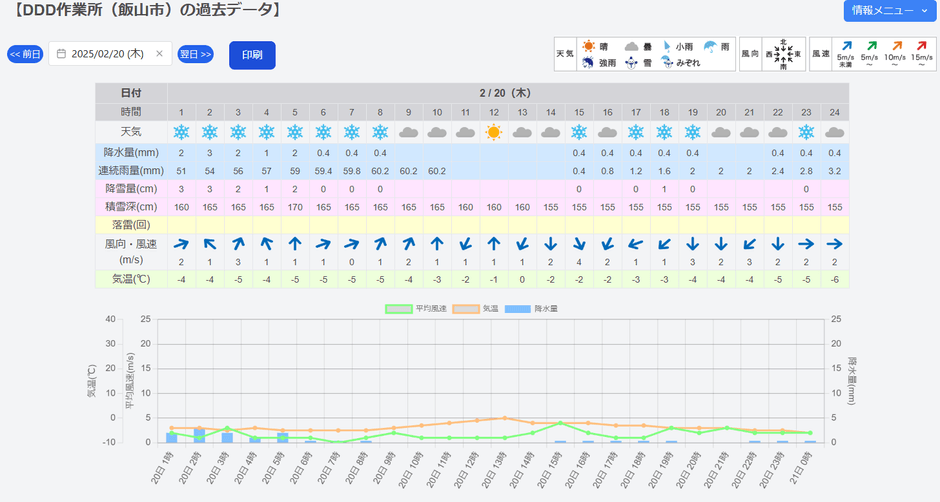Clear the date using the X icon
This screenshot has height=502, width=940.
[x=159, y=54]
